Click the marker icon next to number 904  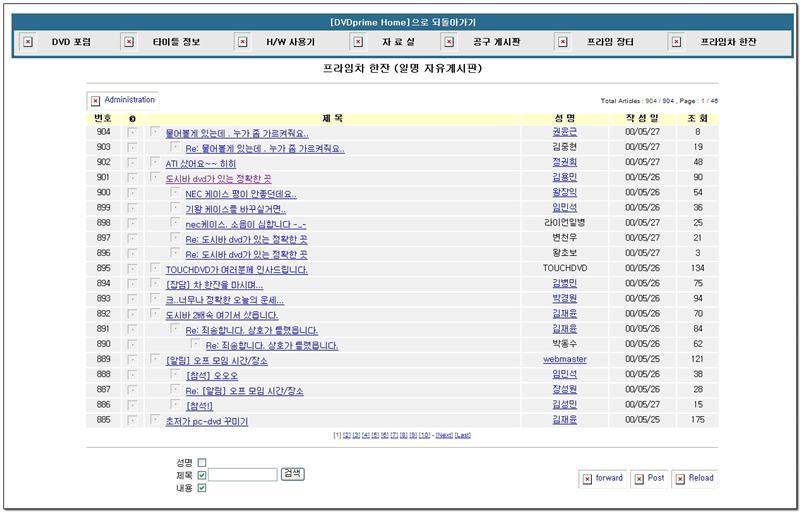(132, 133)
